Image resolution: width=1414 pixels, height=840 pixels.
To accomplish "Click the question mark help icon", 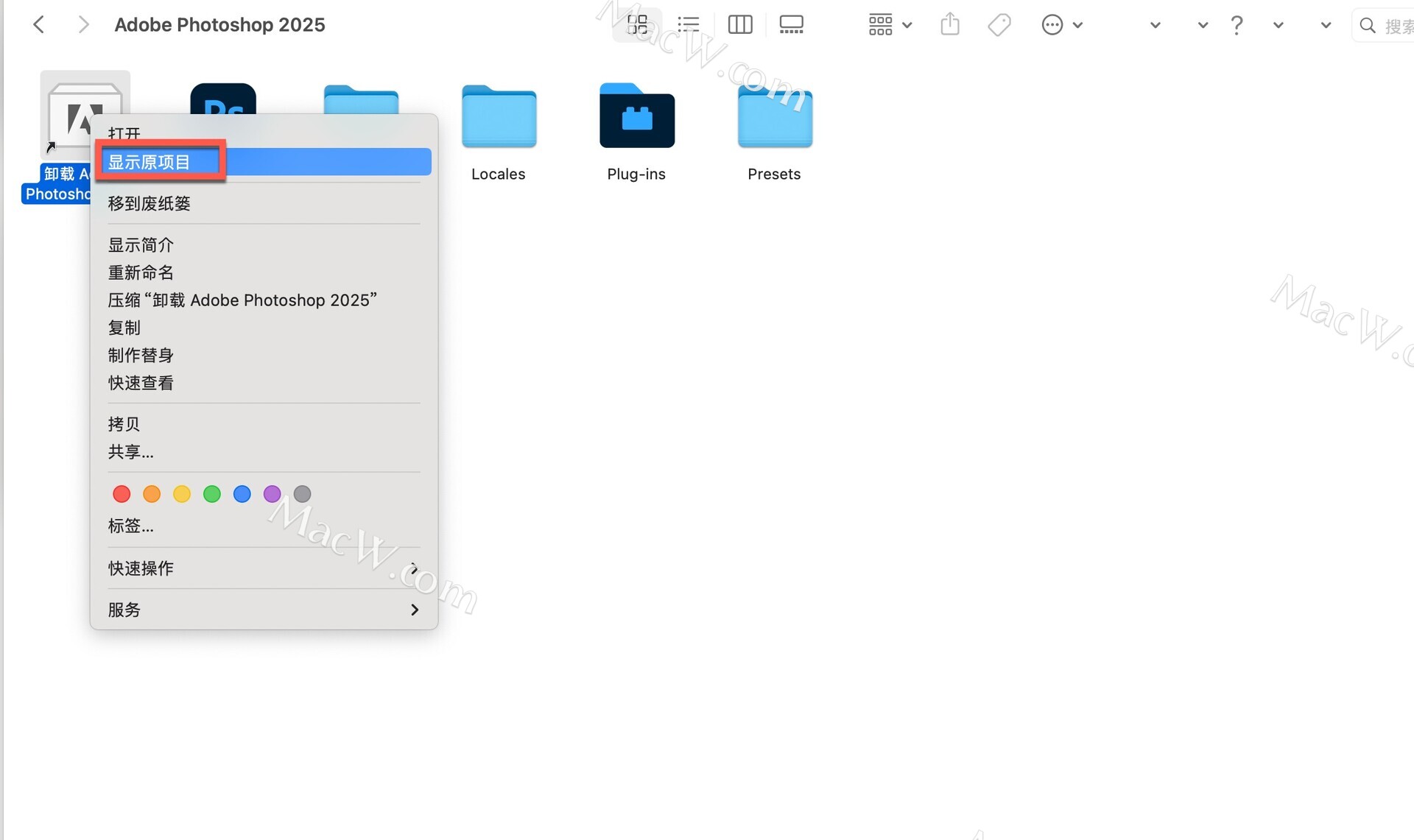I will [x=1237, y=25].
